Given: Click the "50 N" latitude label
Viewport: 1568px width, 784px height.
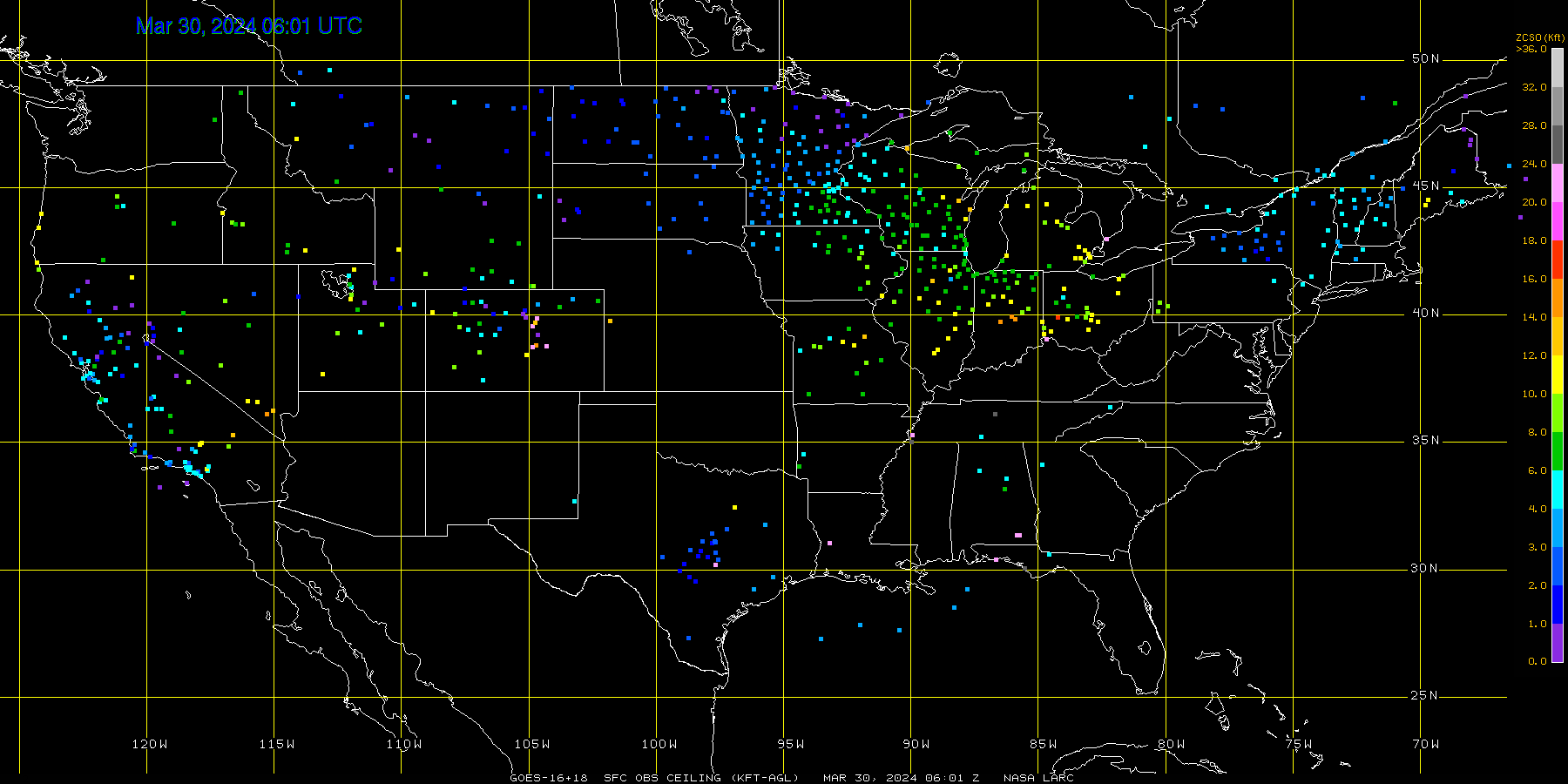Looking at the screenshot, I should [1425, 58].
